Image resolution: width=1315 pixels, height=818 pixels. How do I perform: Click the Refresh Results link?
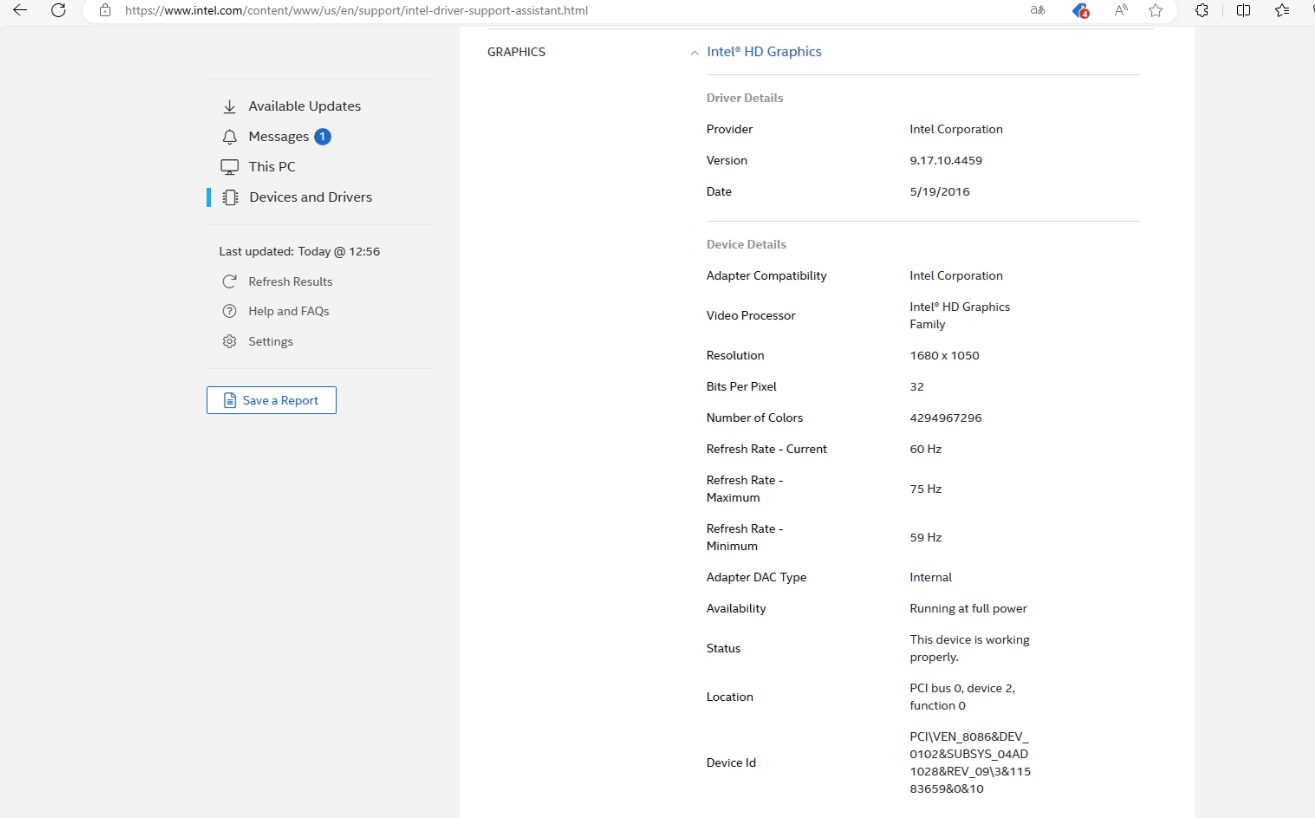[x=290, y=281]
